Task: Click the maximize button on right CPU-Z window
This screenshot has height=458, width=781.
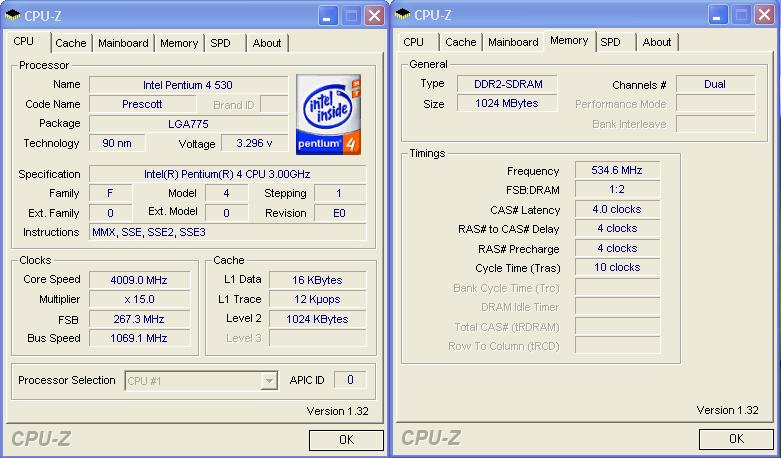Action: click(x=741, y=16)
